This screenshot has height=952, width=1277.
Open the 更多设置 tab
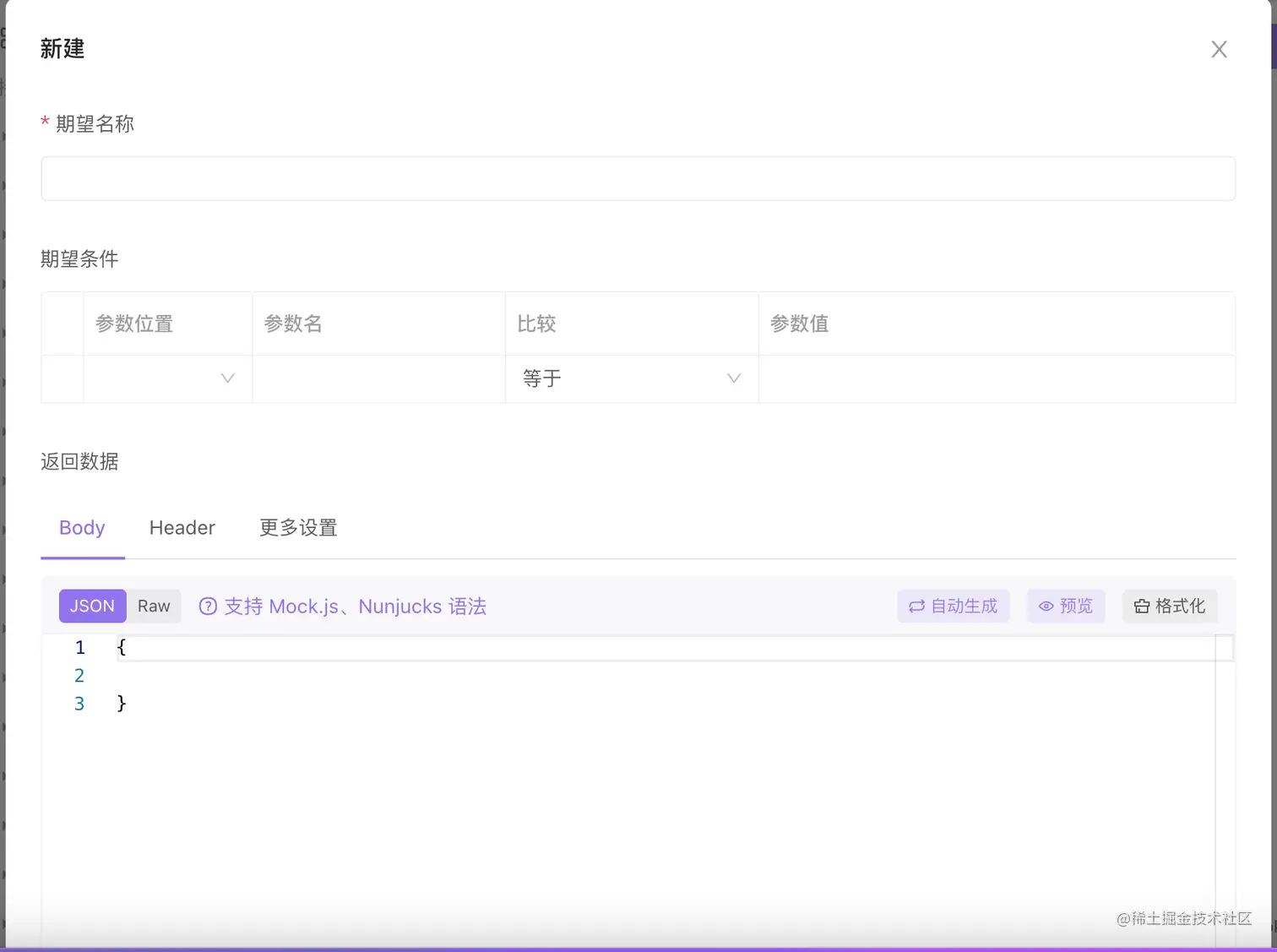click(298, 528)
